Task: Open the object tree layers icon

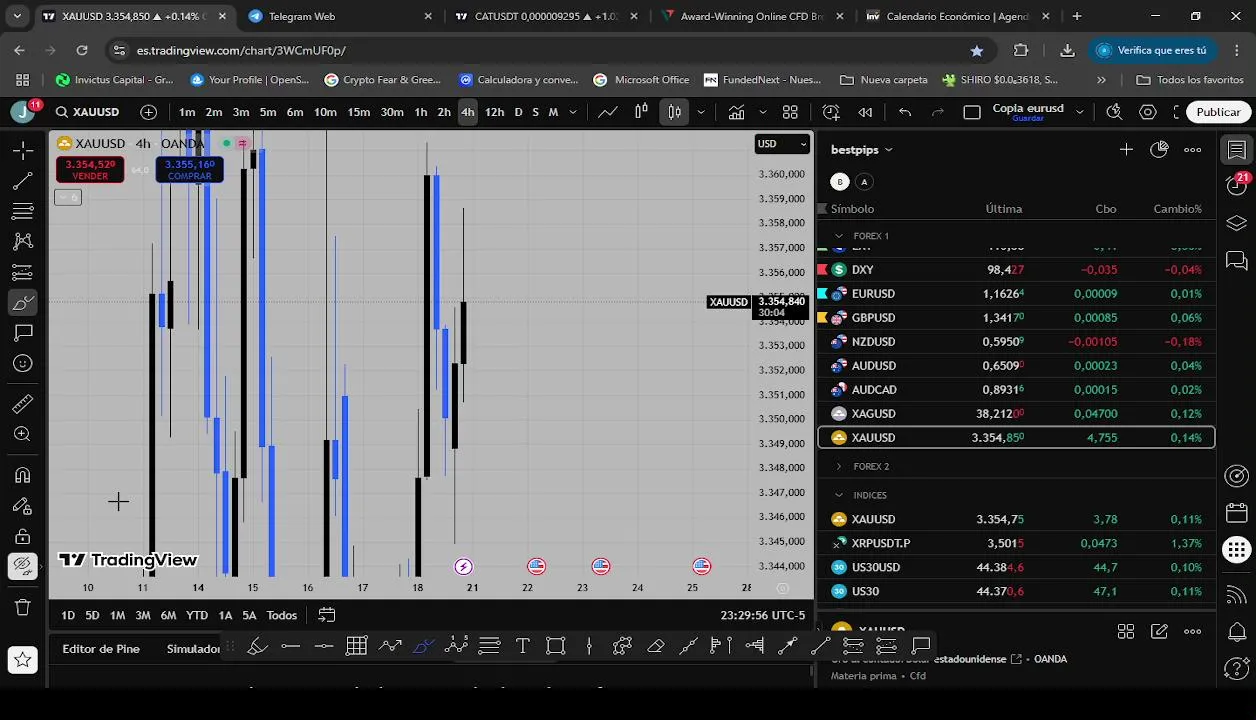Action: [1237, 222]
